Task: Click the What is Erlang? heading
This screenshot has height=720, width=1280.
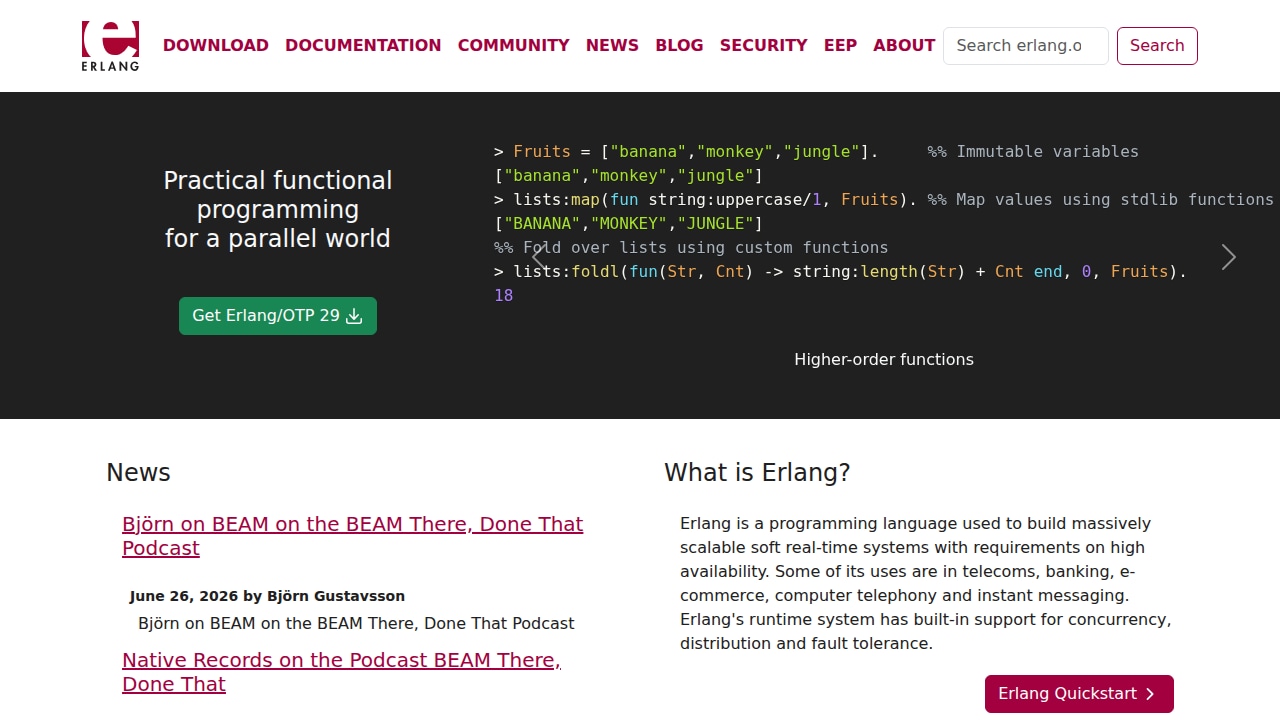Action: tap(757, 473)
